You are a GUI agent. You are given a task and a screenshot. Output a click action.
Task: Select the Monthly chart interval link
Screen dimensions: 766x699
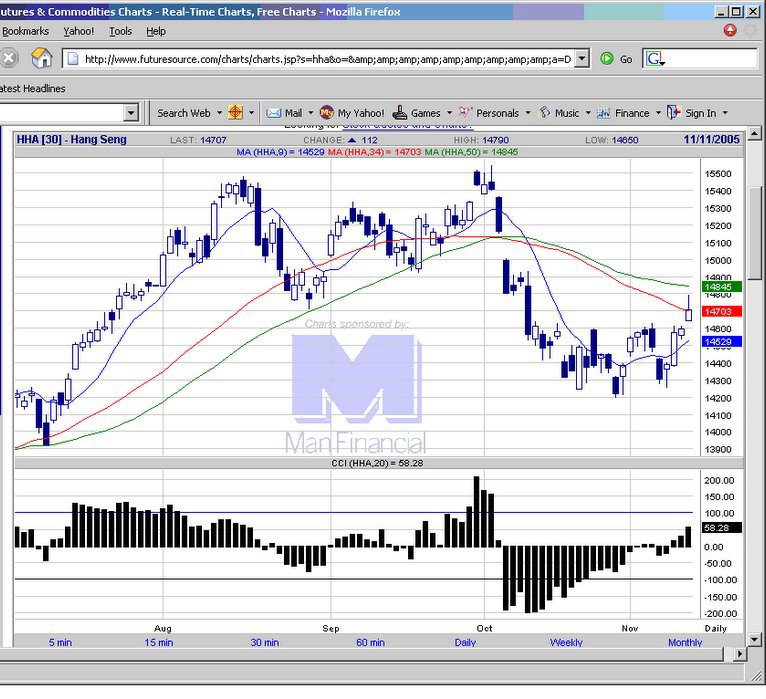tap(685, 642)
